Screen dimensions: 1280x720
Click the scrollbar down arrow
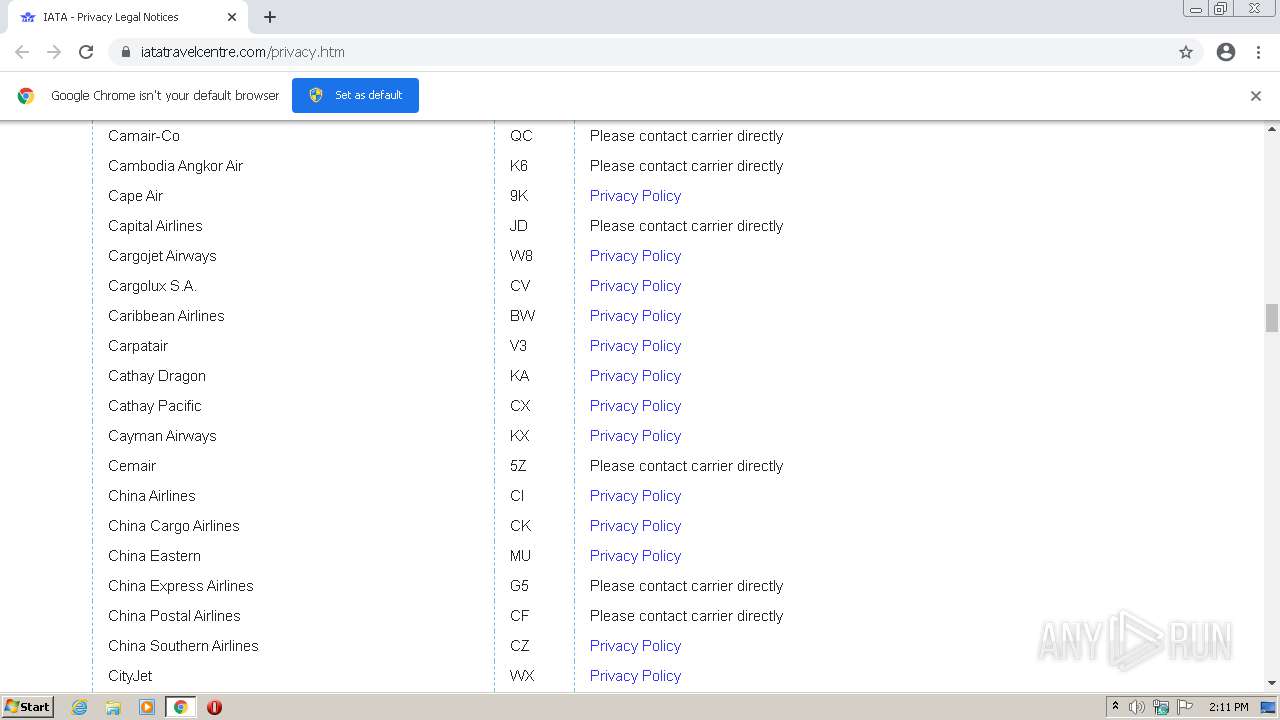tap(1272, 683)
